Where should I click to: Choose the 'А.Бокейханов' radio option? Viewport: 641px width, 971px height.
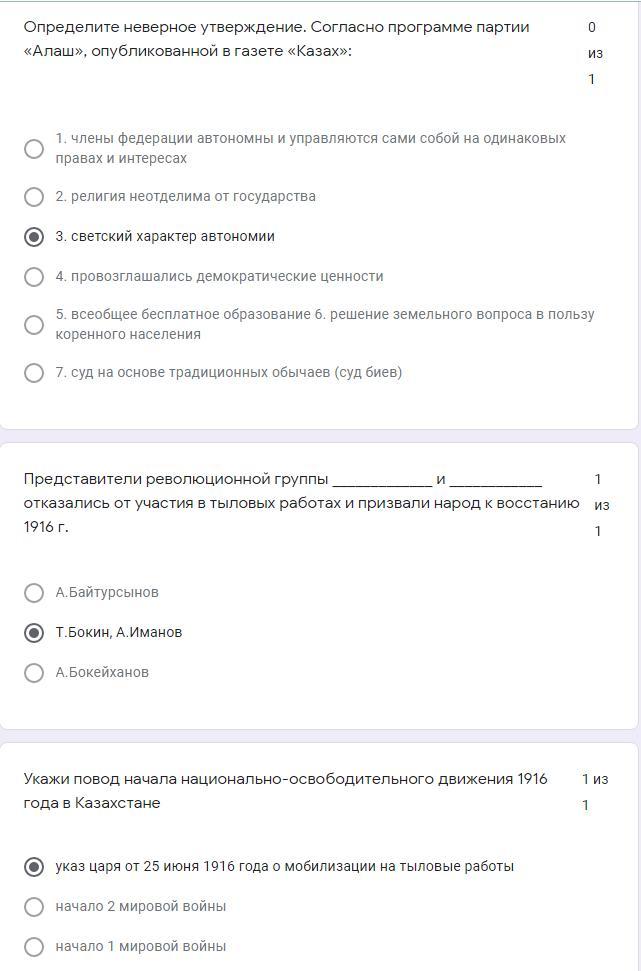click(34, 673)
